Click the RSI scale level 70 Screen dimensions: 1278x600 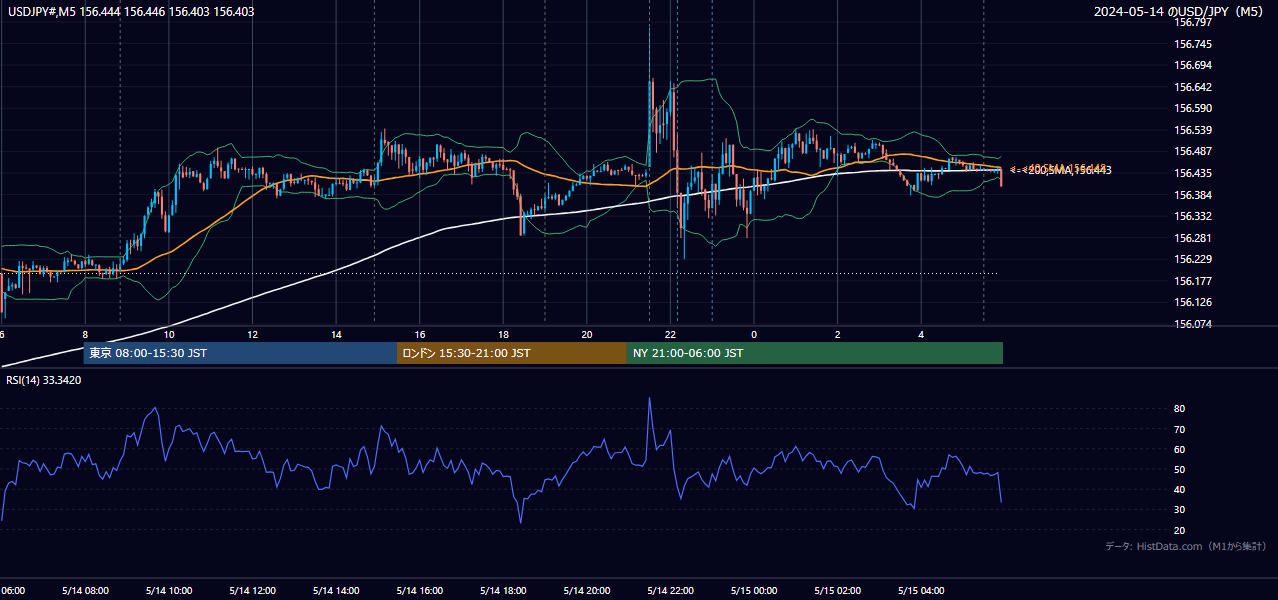point(1179,429)
